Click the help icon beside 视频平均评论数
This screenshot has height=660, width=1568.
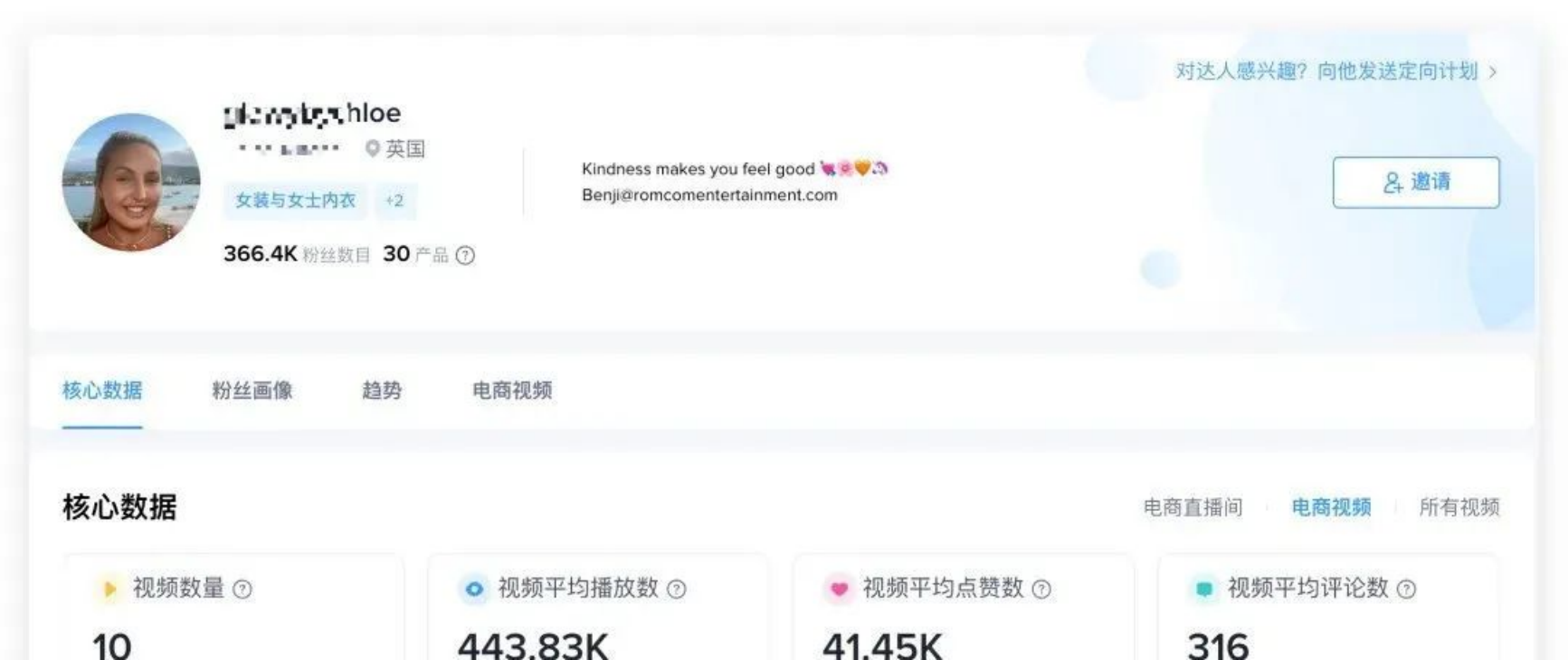tap(1406, 589)
